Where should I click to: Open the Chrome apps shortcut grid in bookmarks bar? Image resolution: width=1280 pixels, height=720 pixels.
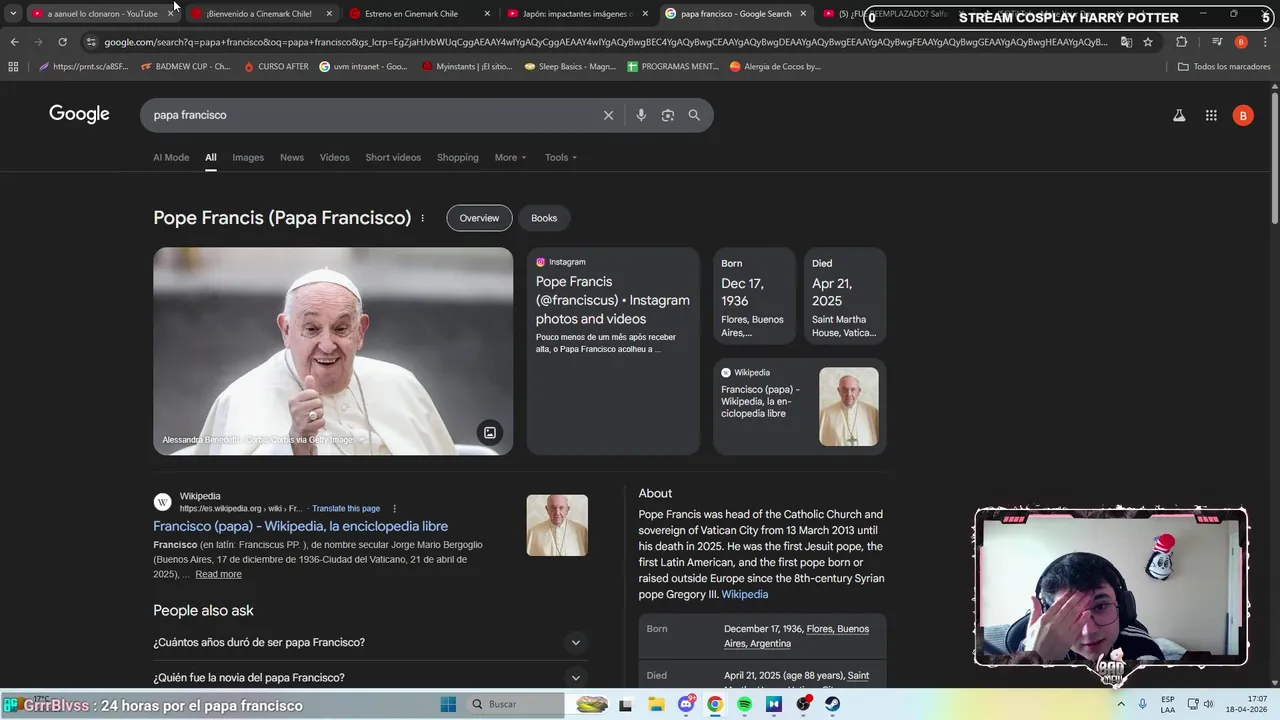pyautogui.click(x=13, y=67)
